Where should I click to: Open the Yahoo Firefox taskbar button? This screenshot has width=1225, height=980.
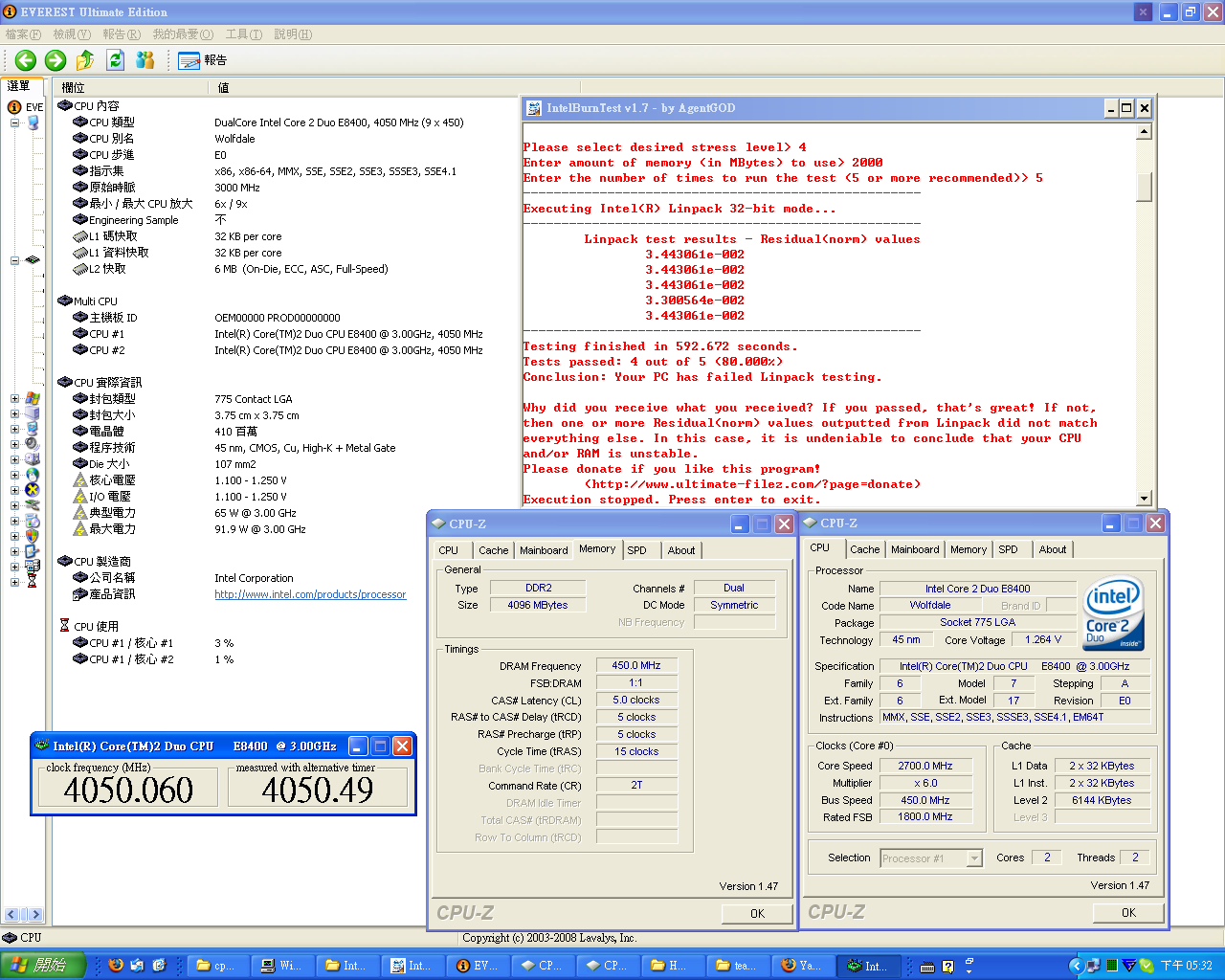coord(803,966)
